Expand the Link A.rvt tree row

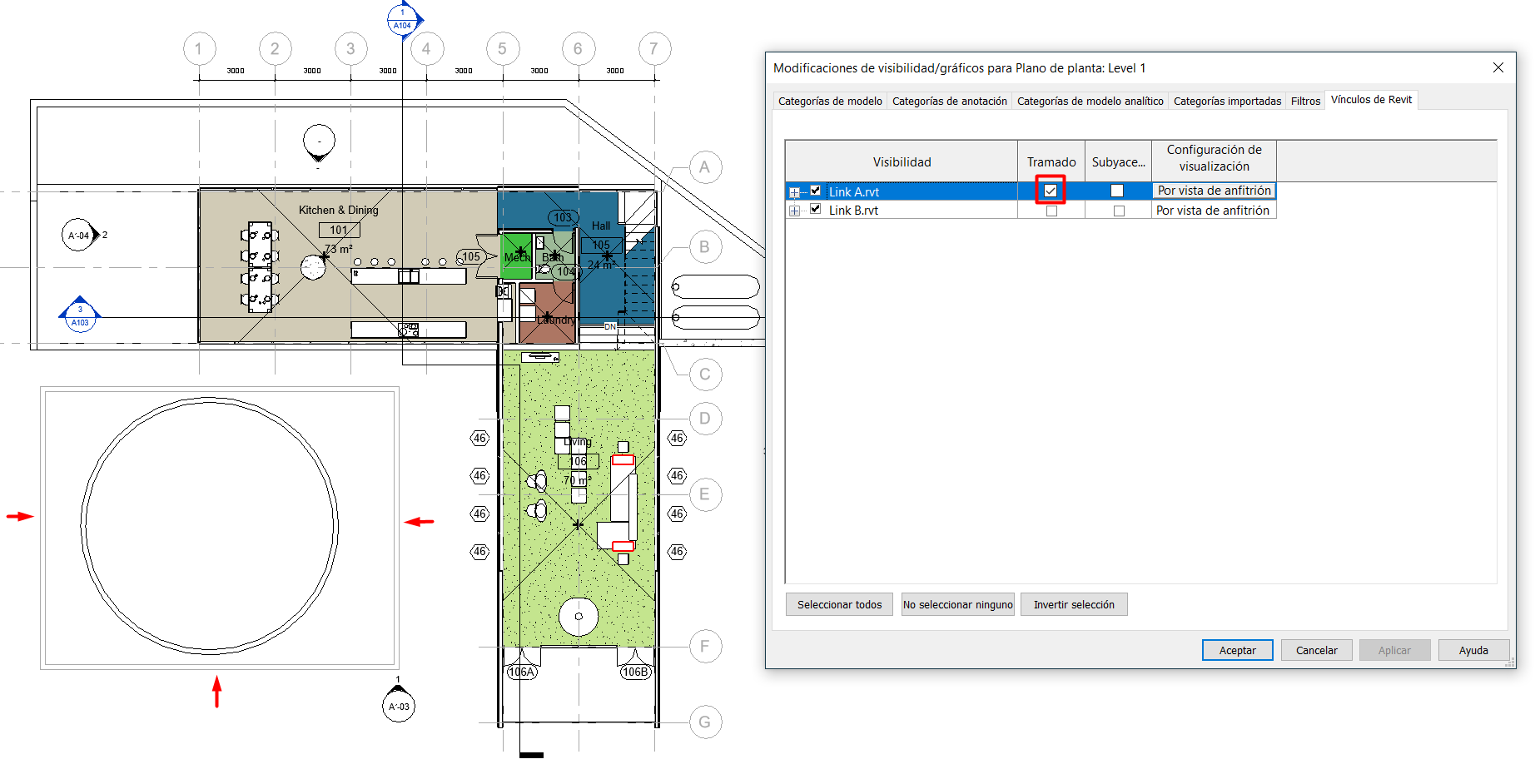(794, 192)
